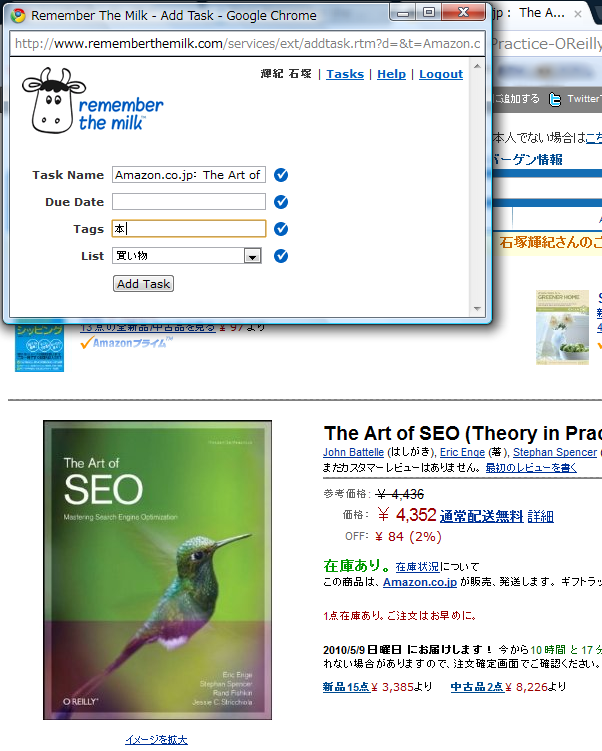Click the blue checkmark beside Tags field

[x=281, y=229]
